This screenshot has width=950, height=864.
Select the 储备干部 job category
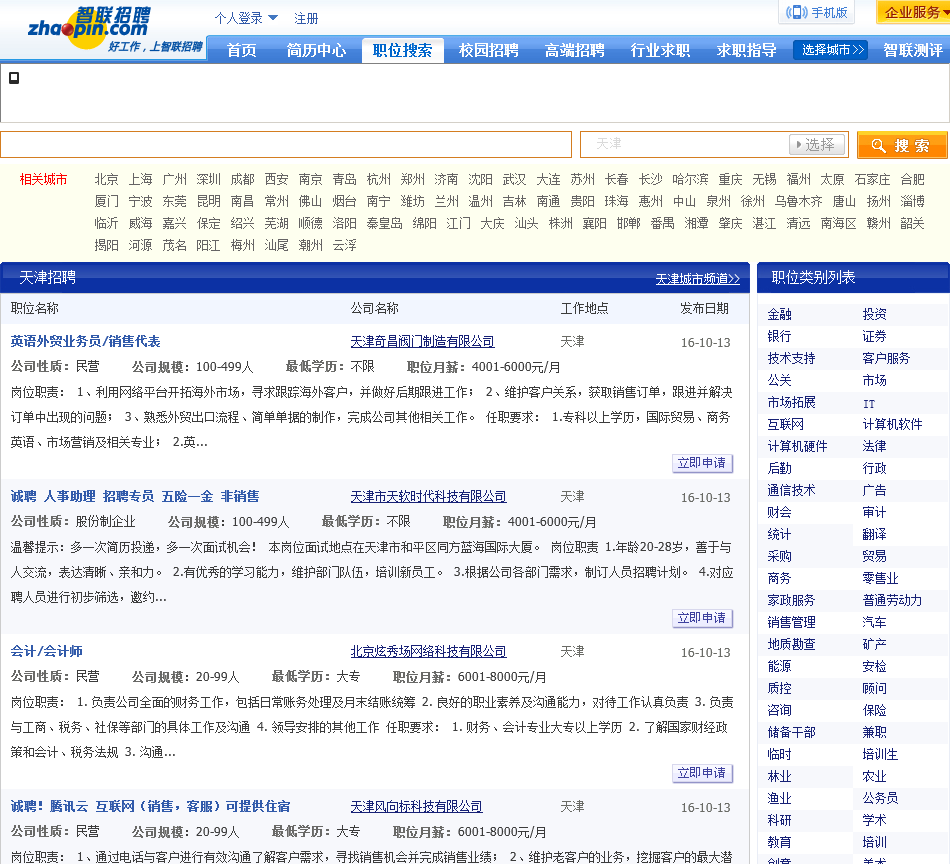(791, 733)
